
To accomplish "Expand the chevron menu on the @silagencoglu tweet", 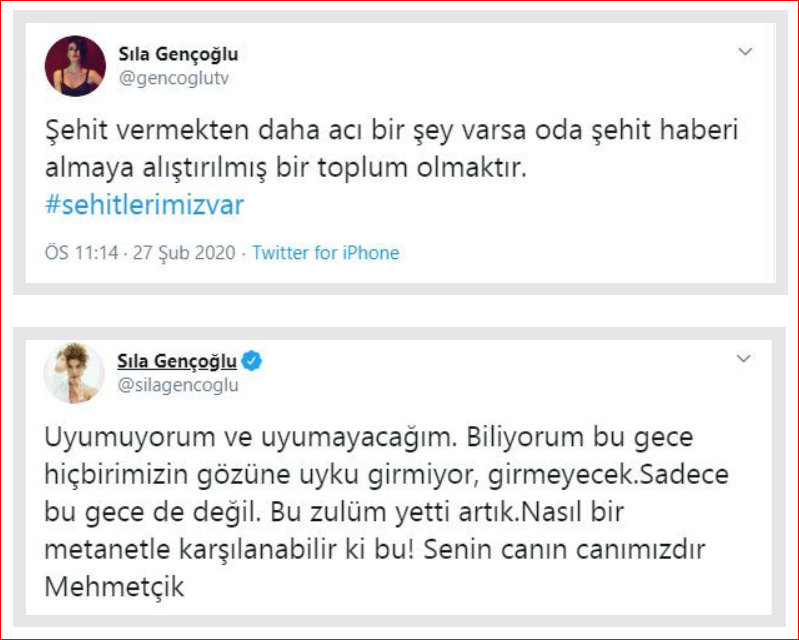I will pos(744,358).
